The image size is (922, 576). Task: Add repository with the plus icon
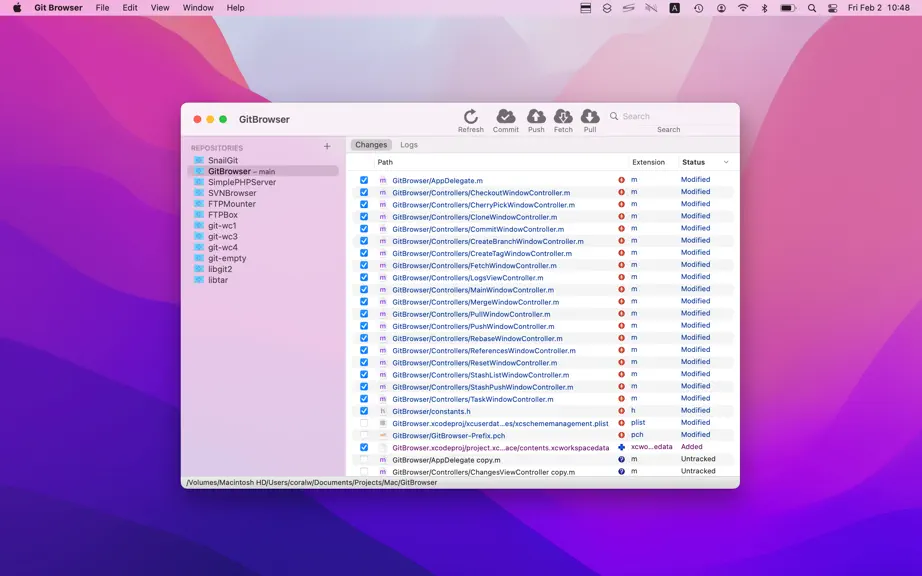(x=327, y=146)
